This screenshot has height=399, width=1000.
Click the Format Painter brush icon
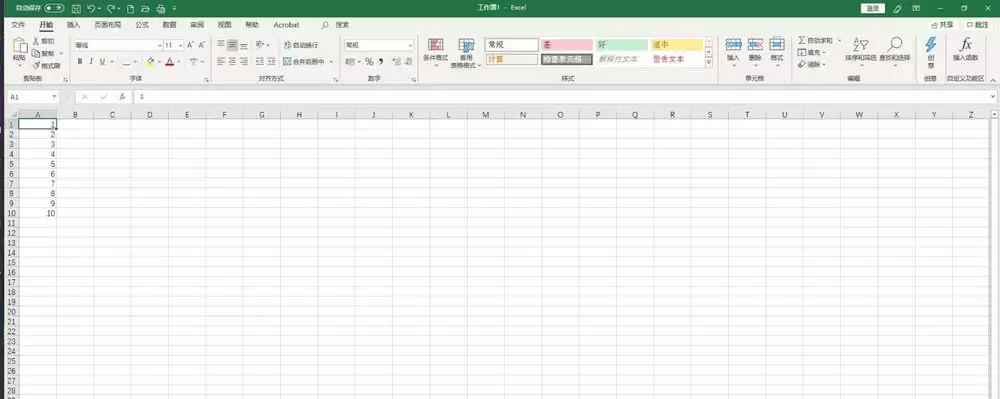coord(37,66)
